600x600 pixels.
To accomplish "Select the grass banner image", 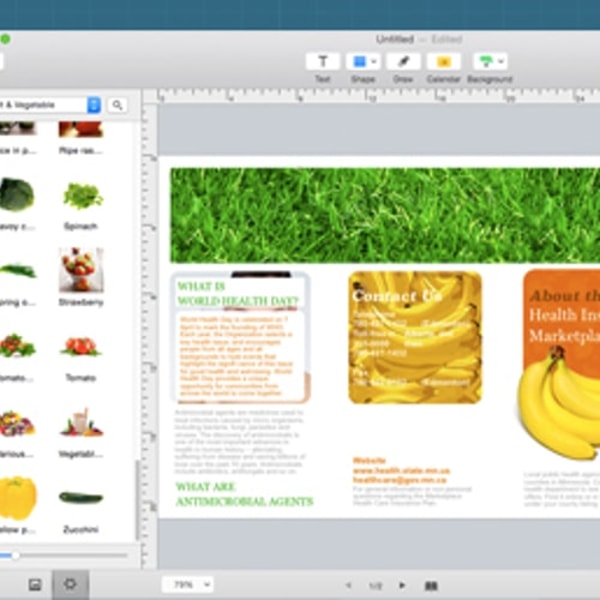I will point(385,215).
